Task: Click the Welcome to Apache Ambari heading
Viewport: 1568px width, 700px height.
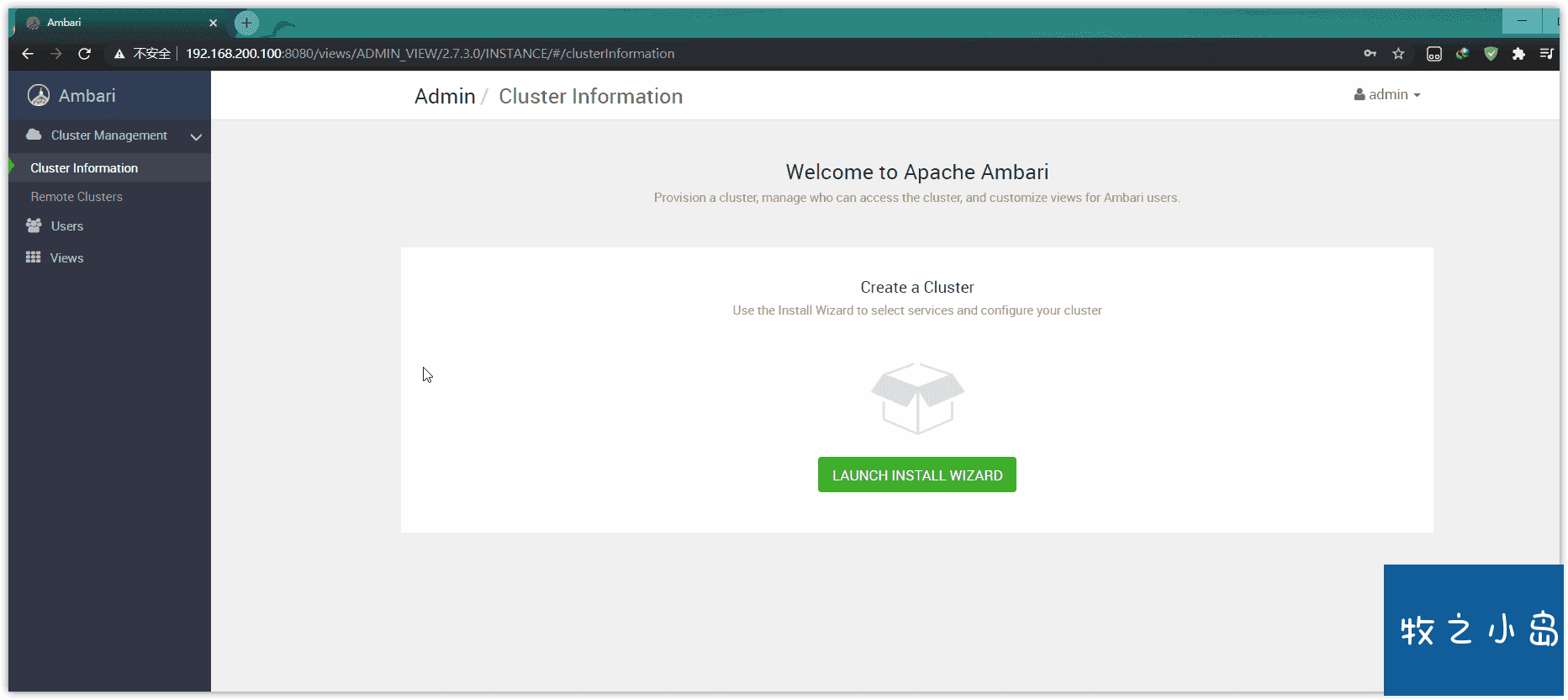Action: coord(917,172)
